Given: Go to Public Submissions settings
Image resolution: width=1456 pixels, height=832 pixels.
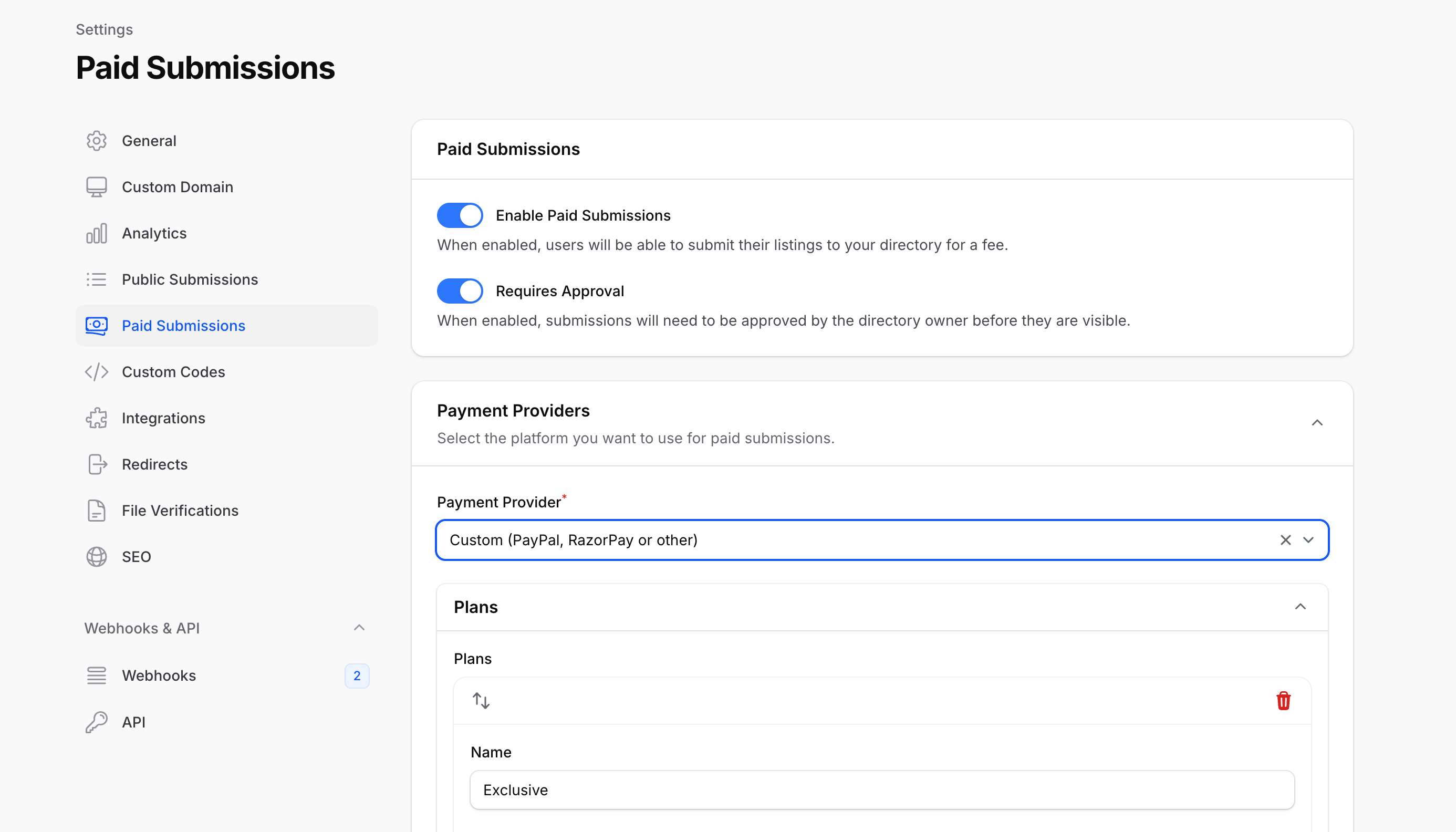Looking at the screenshot, I should click(x=190, y=279).
